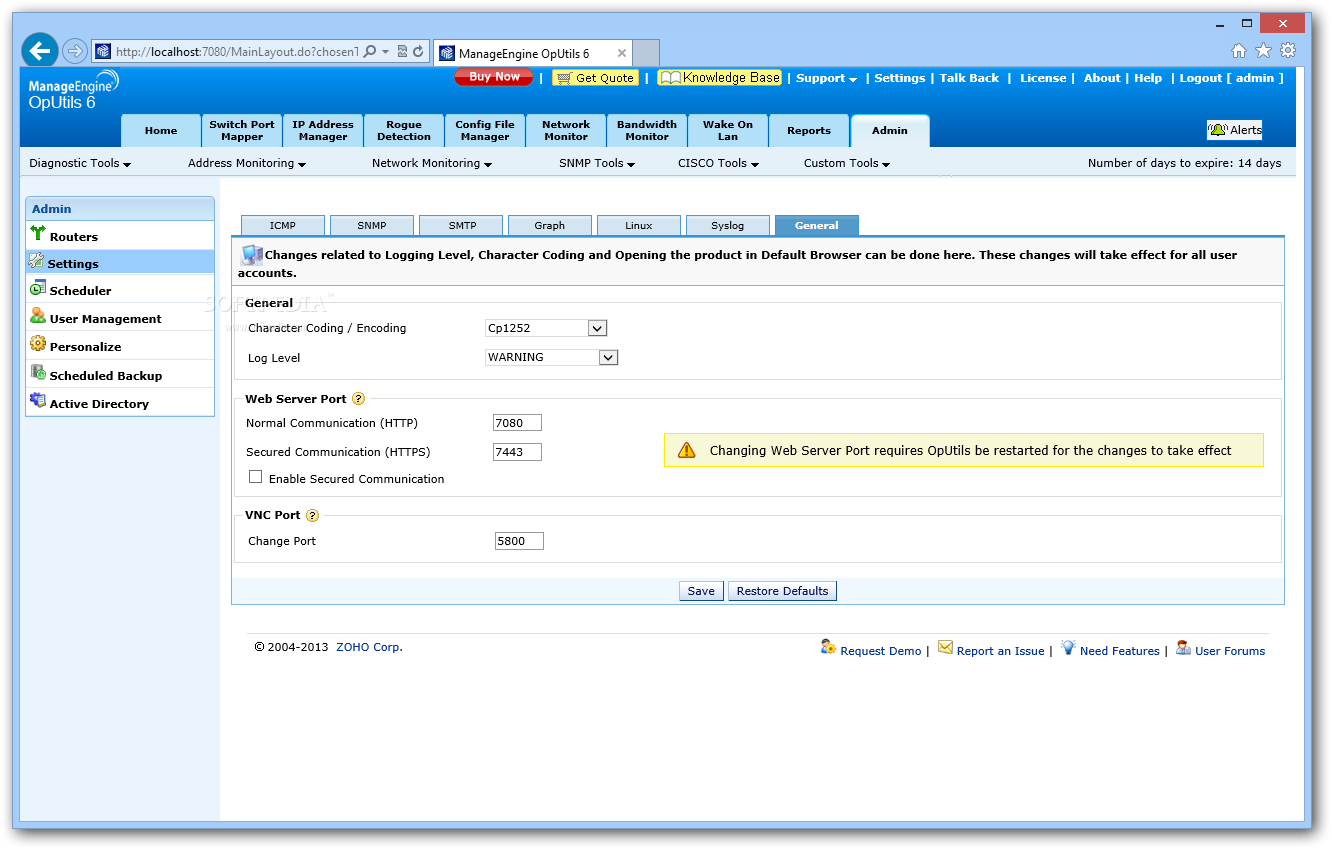
Task: Switch to the Graph tab
Action: (x=550, y=226)
